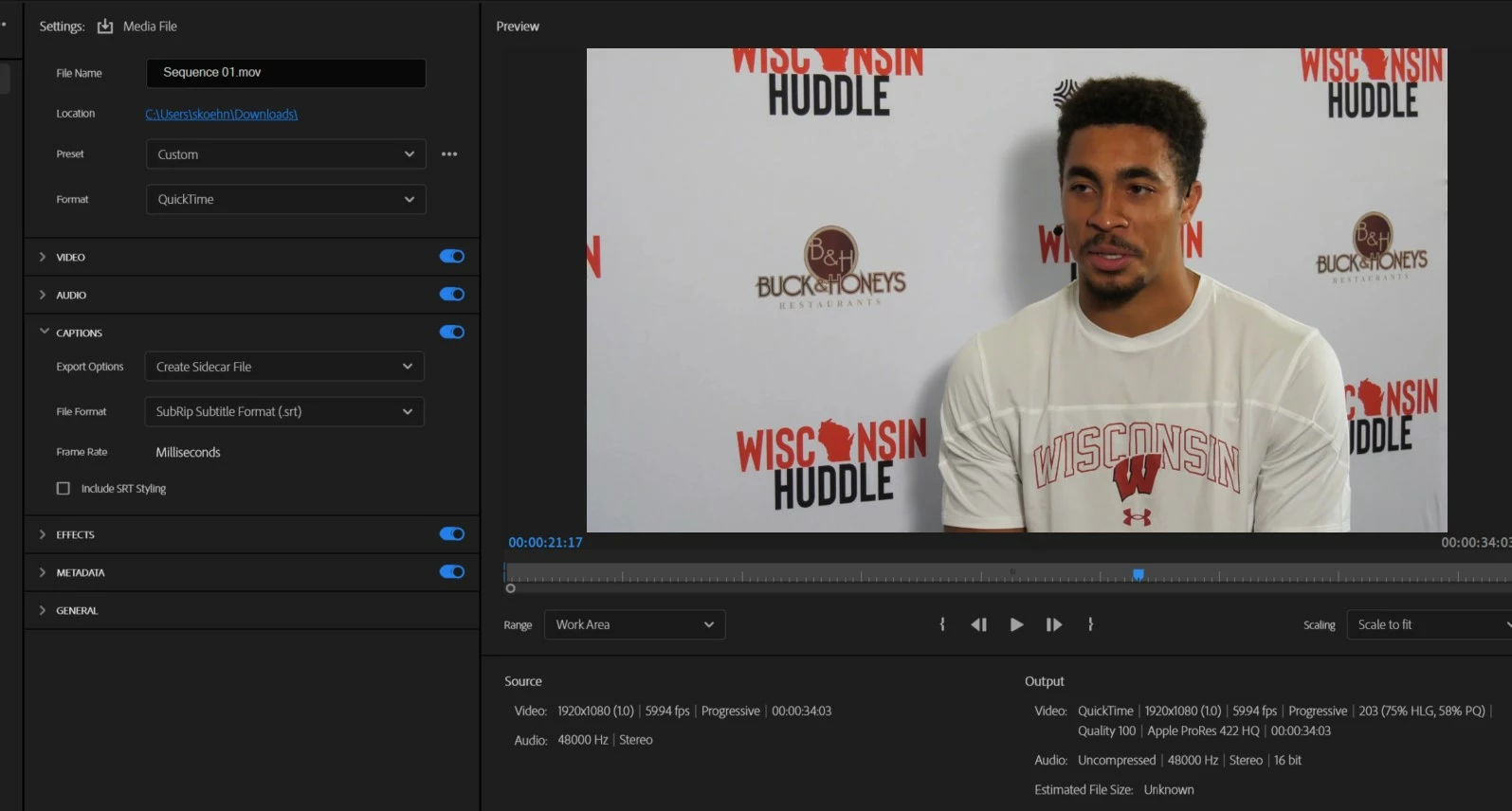Click the work area start handle circle
Viewport: 1512px width, 811px height.
(510, 588)
